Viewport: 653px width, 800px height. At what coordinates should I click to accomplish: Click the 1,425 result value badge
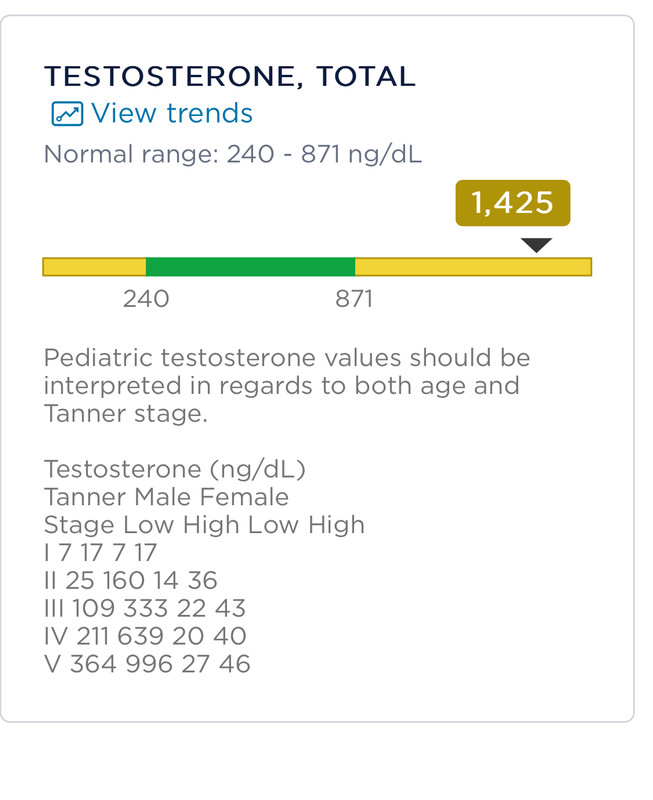click(x=512, y=203)
